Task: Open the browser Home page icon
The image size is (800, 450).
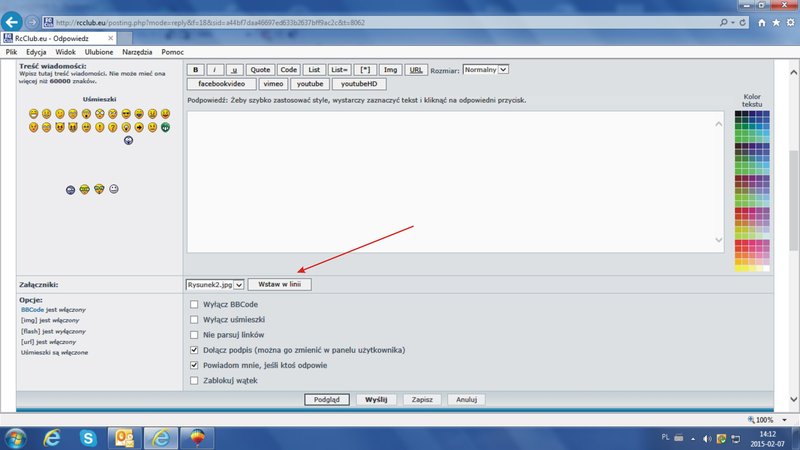Action: (762, 22)
